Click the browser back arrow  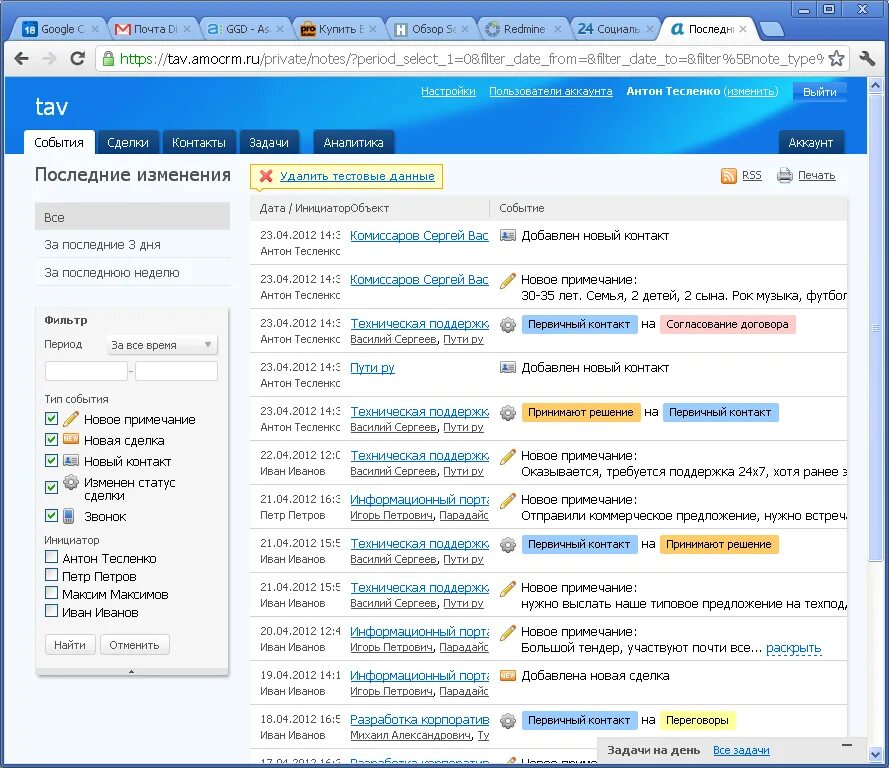pos(22,58)
